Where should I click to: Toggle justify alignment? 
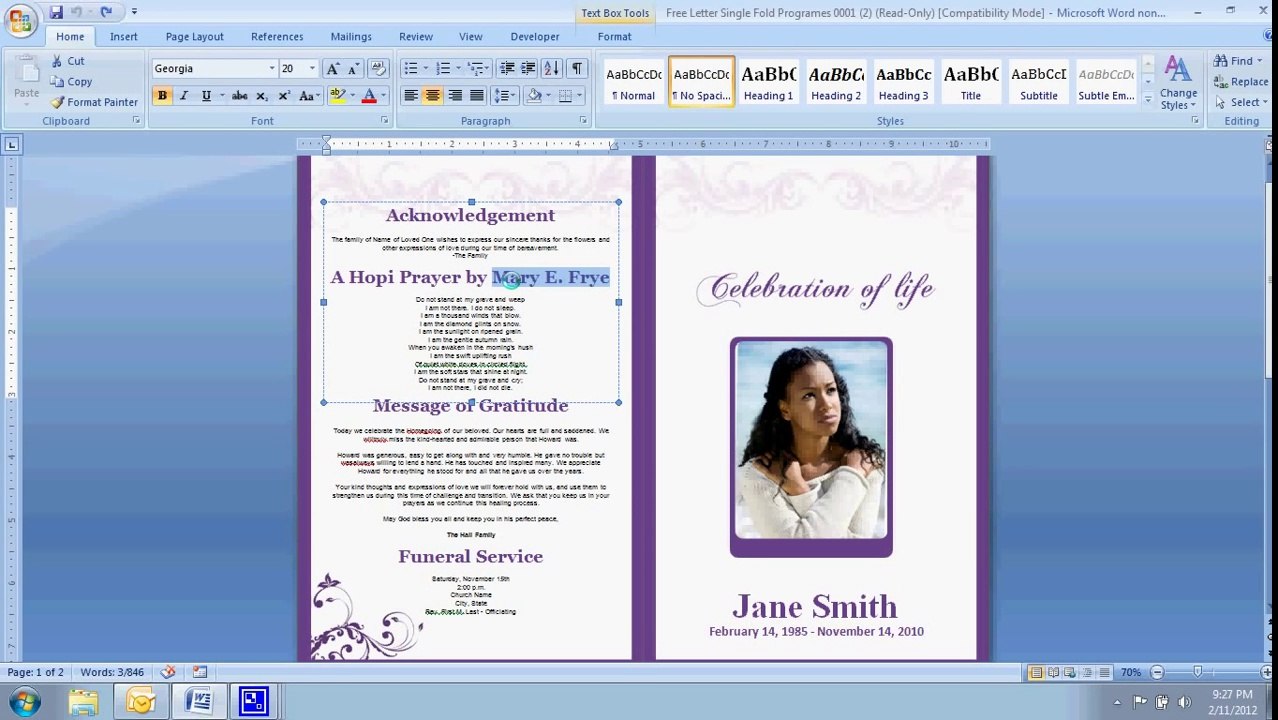pos(477,96)
